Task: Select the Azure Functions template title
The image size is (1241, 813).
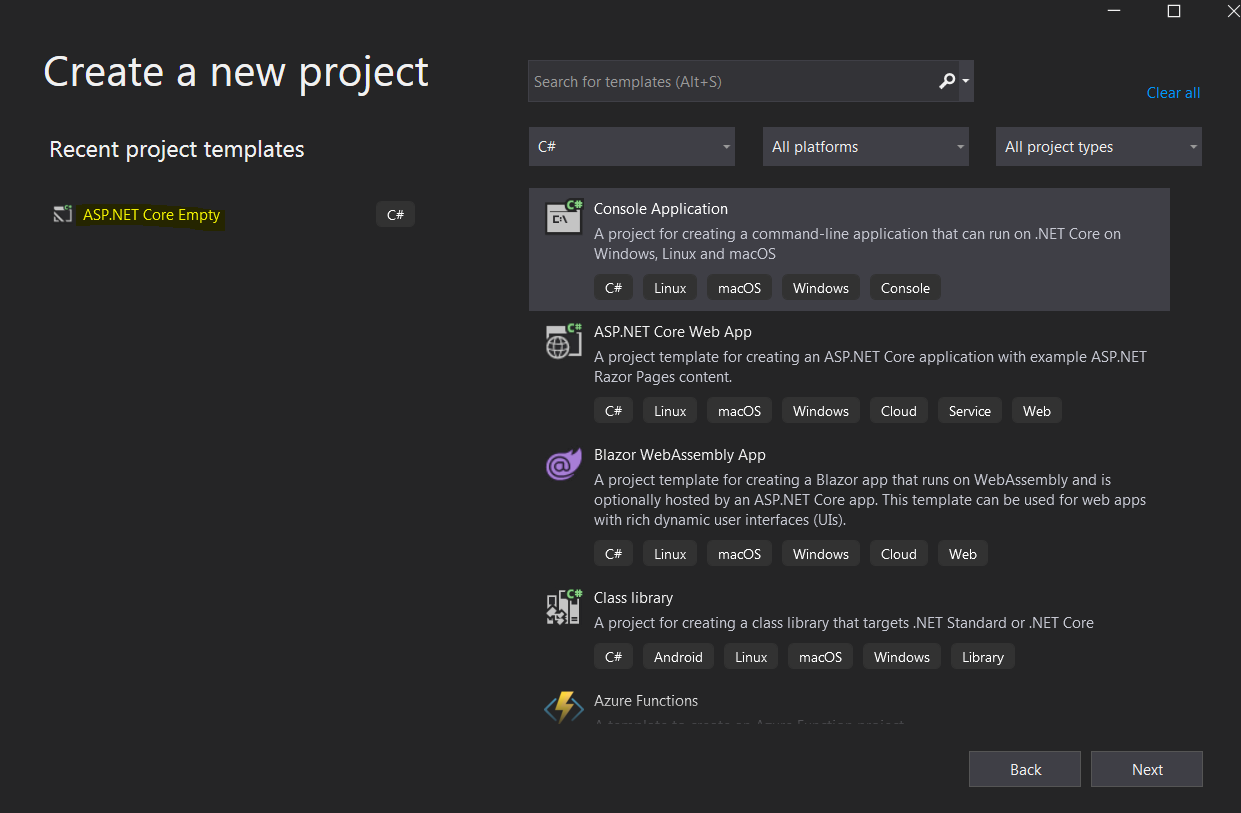Action: [x=646, y=701]
